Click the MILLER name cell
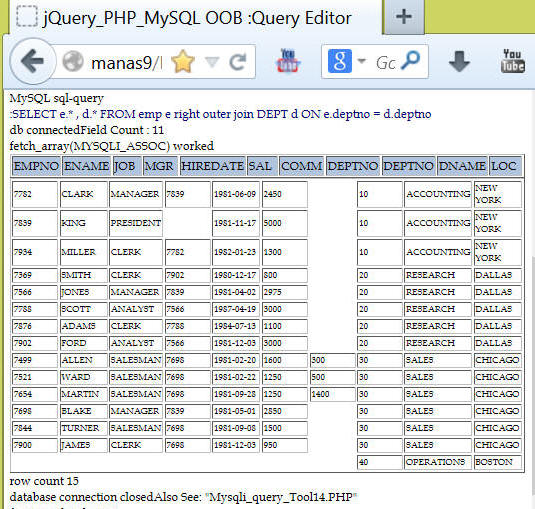 (x=84, y=252)
